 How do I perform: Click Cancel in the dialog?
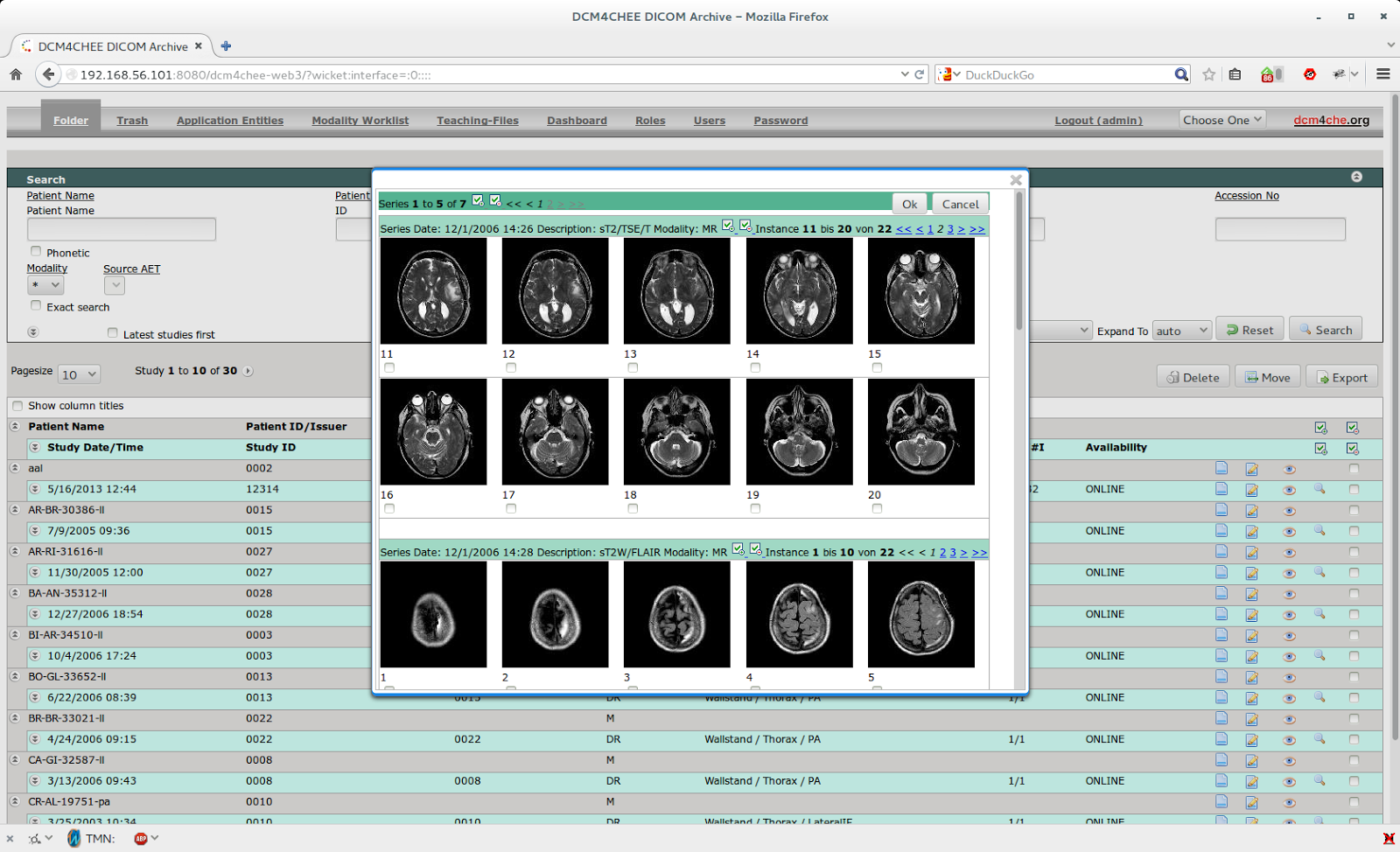961,204
